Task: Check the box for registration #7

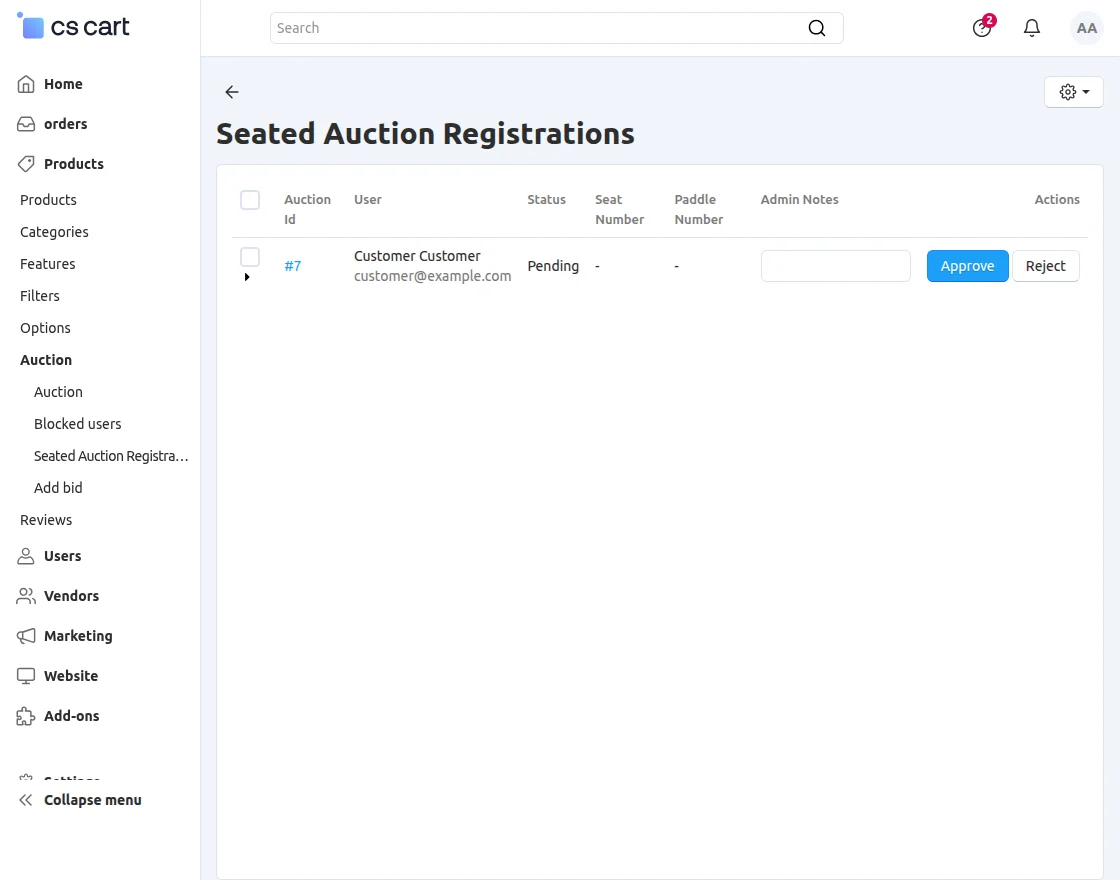Action: [x=250, y=257]
